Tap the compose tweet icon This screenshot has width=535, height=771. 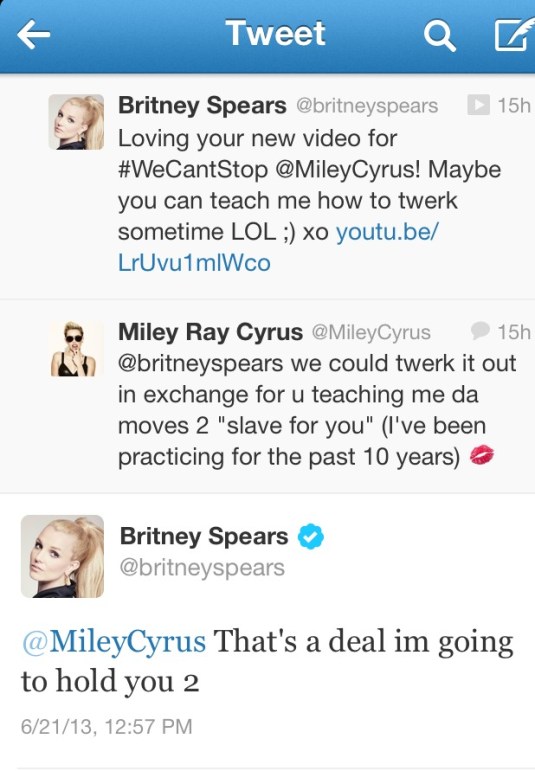pos(514,34)
